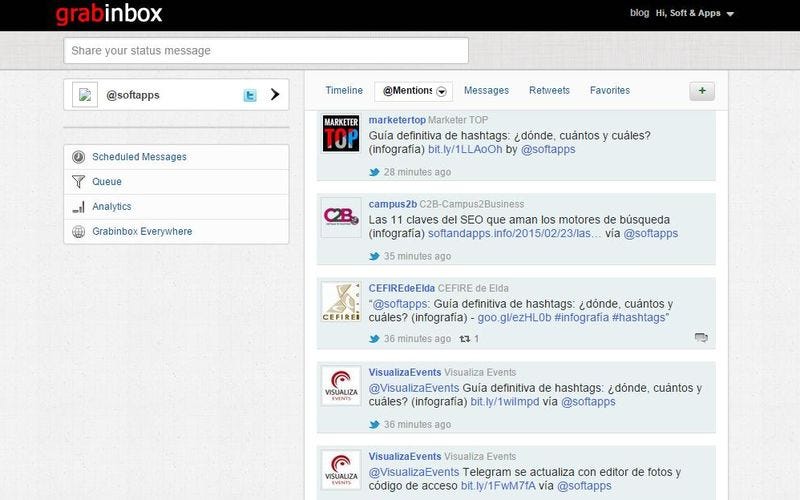800x500 pixels.
Task: Click the Analytics bar chart icon
Action: point(79,207)
